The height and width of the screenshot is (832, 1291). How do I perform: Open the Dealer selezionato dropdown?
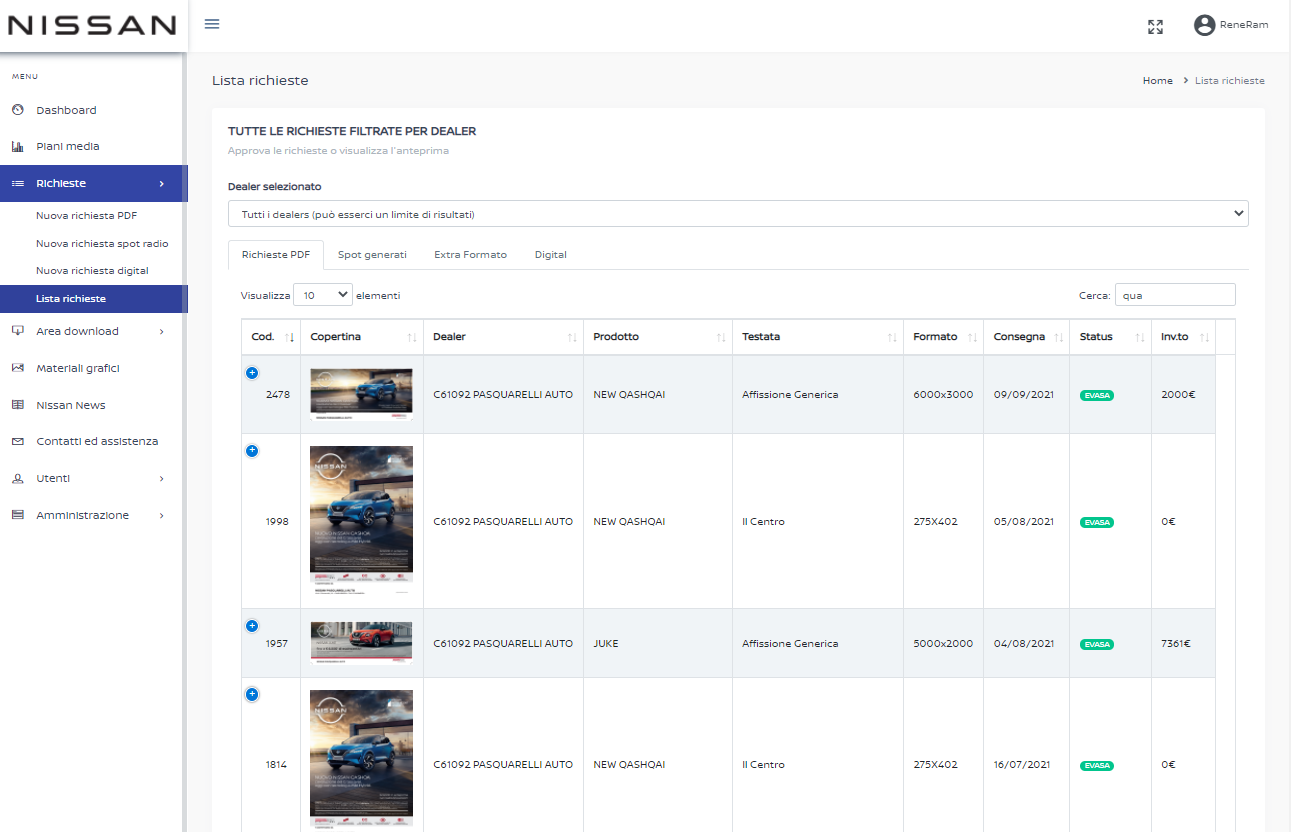738,214
